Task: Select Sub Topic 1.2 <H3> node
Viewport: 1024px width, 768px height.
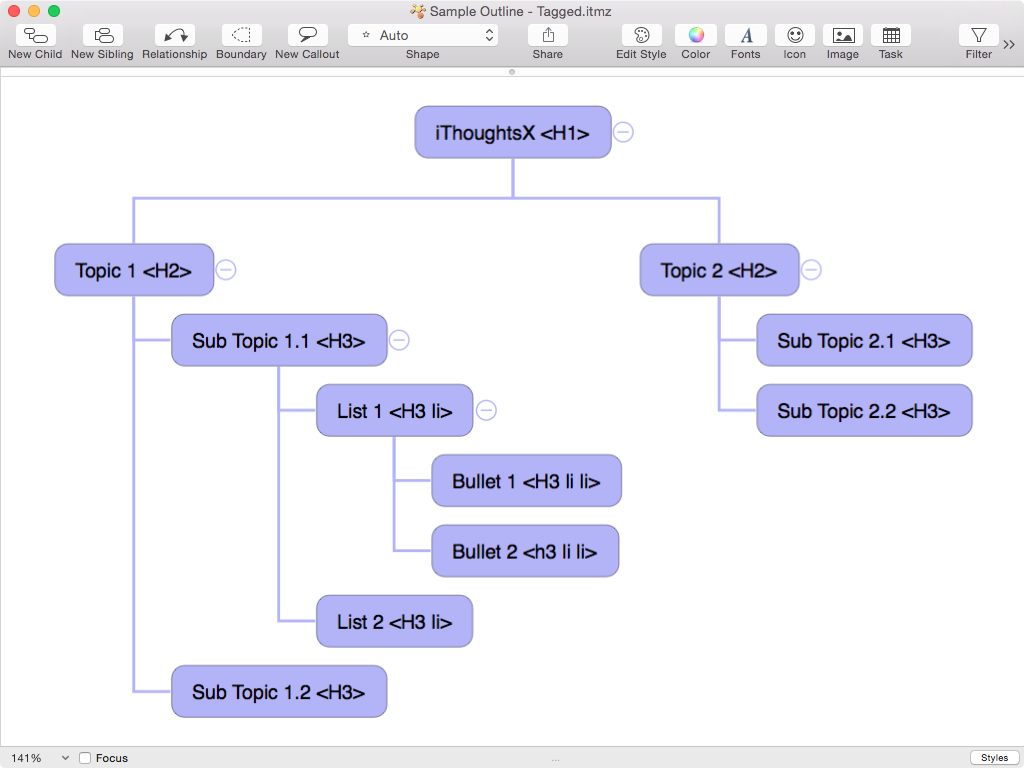Action: coord(280,692)
